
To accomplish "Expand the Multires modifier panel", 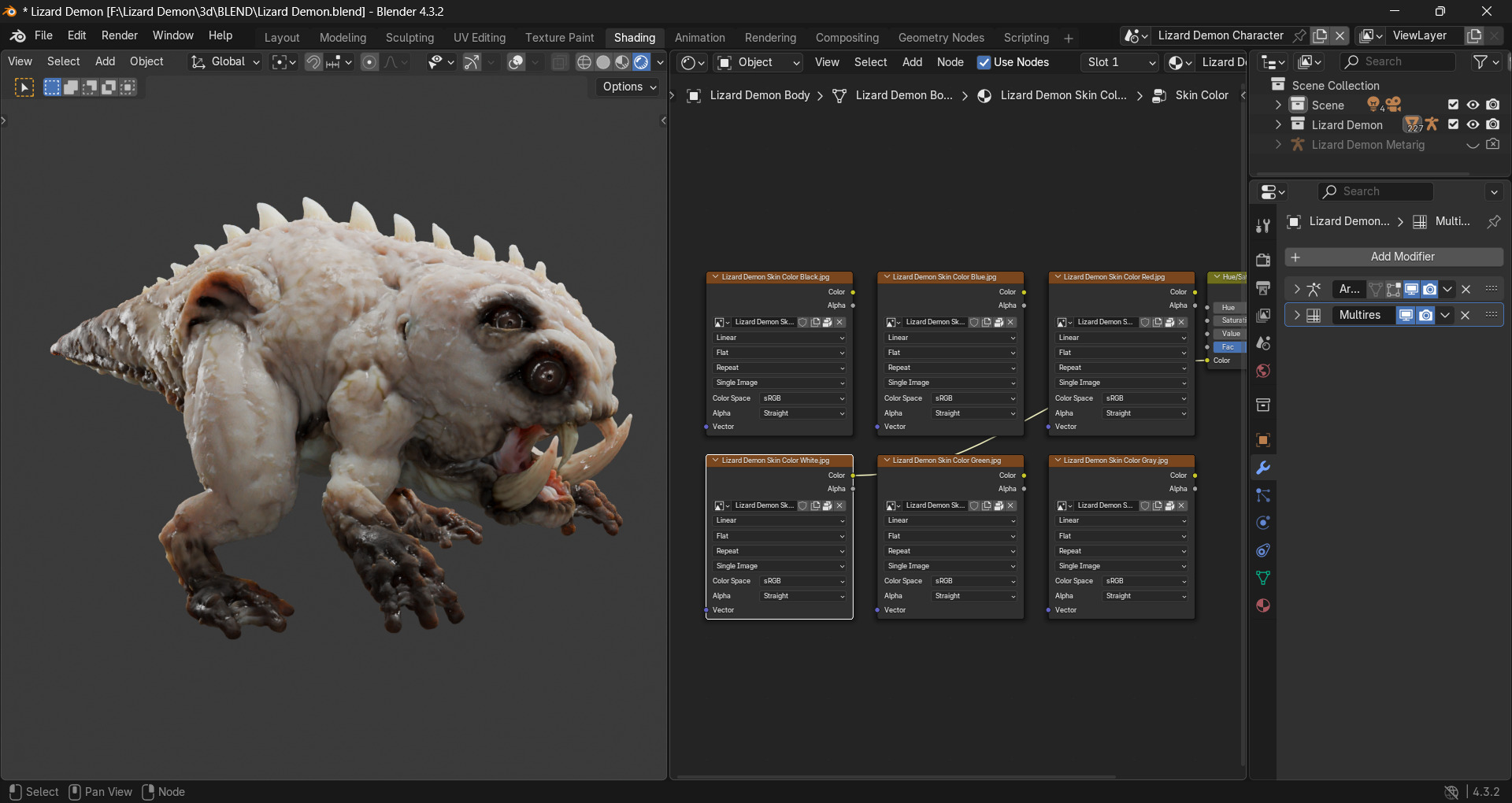I will [x=1297, y=315].
